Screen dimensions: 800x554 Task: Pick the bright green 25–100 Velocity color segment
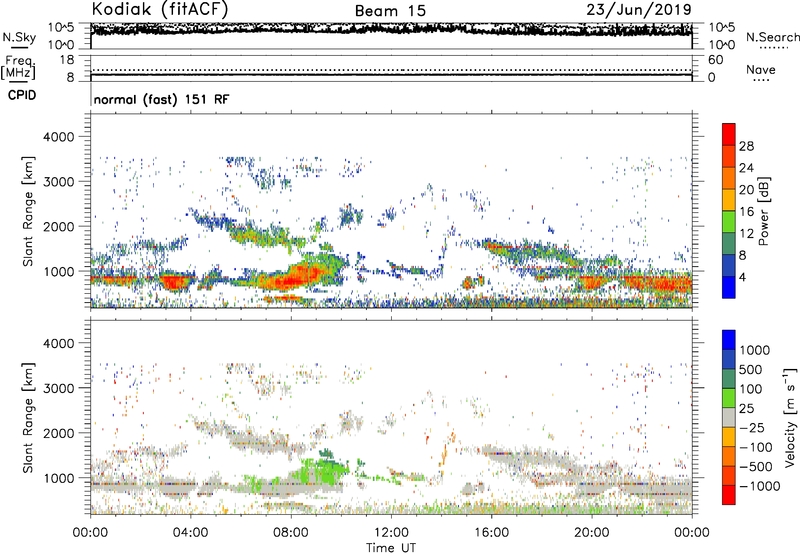click(x=729, y=398)
